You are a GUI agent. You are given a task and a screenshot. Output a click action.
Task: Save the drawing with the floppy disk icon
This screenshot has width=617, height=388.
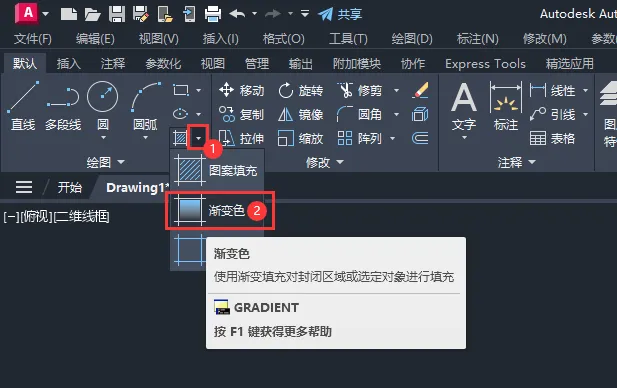117,15
